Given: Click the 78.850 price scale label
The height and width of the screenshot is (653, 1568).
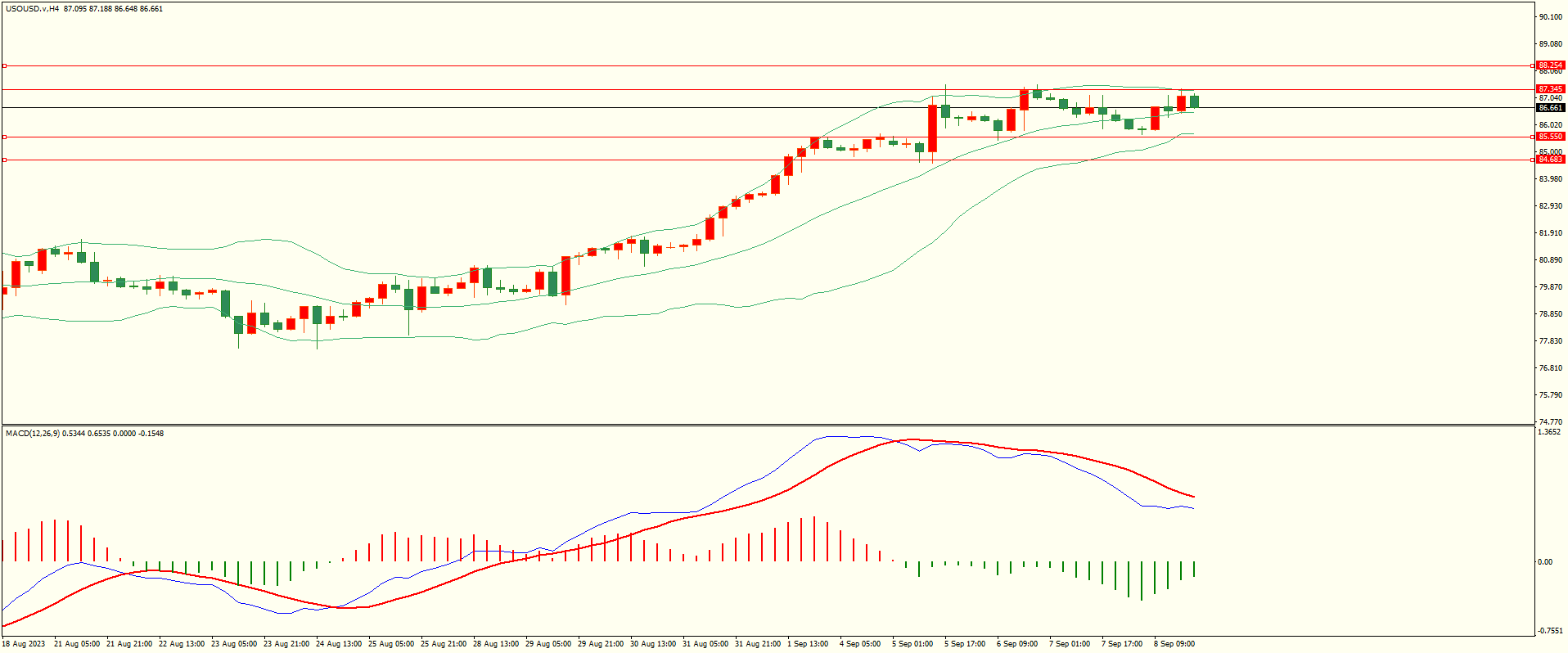Looking at the screenshot, I should click(1551, 314).
